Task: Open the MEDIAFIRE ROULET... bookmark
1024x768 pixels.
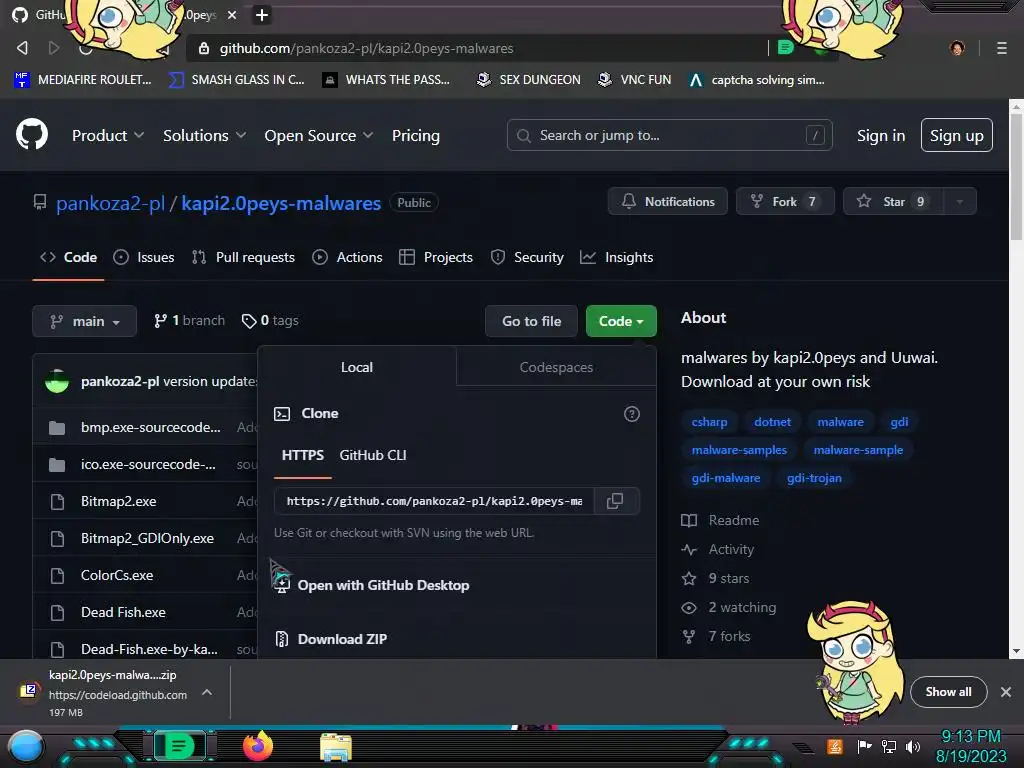Action: coord(83,80)
